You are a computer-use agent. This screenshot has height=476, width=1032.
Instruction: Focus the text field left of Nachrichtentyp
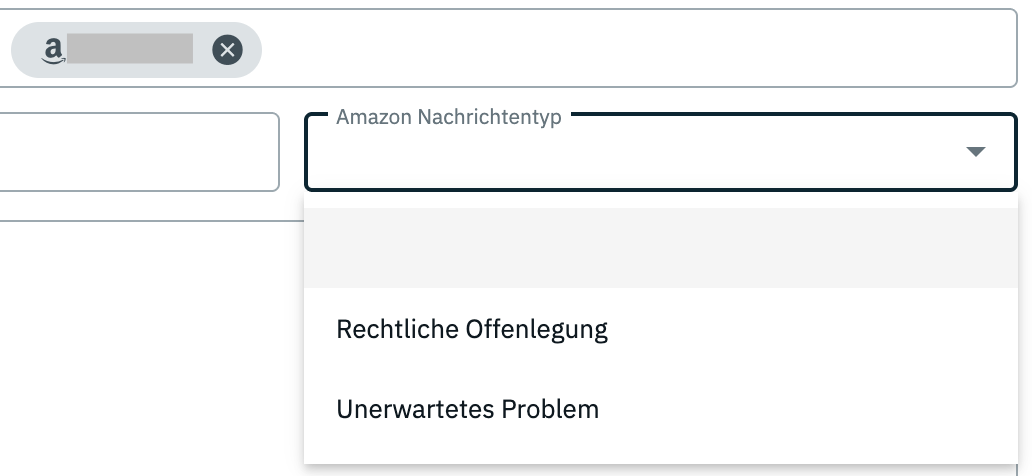(138, 152)
